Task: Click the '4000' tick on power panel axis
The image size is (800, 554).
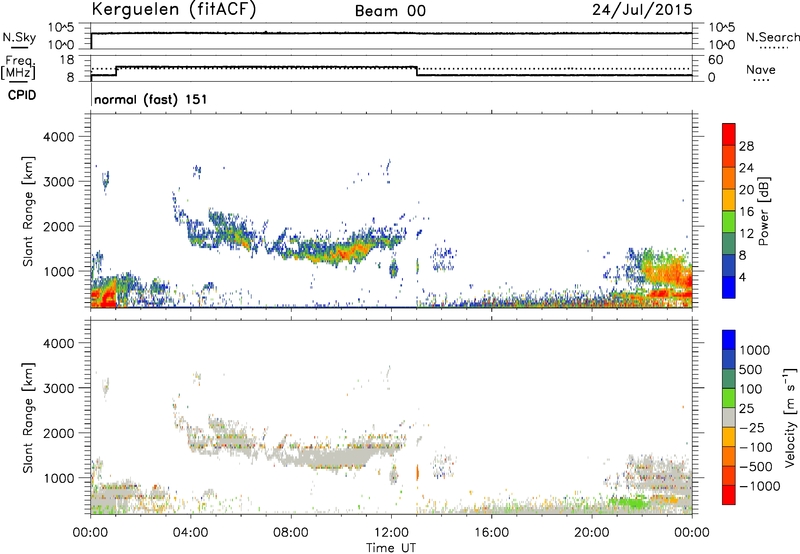Action: [x=58, y=137]
